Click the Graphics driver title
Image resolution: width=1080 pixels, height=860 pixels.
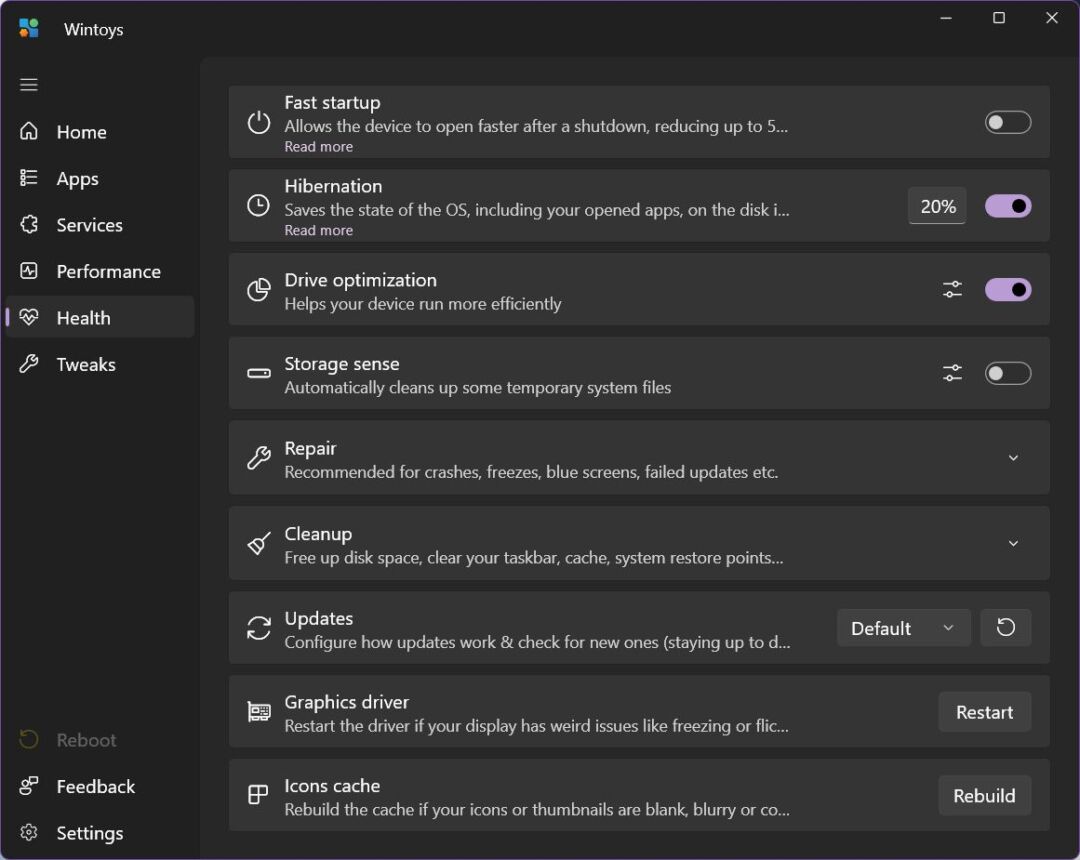pyautogui.click(x=346, y=702)
